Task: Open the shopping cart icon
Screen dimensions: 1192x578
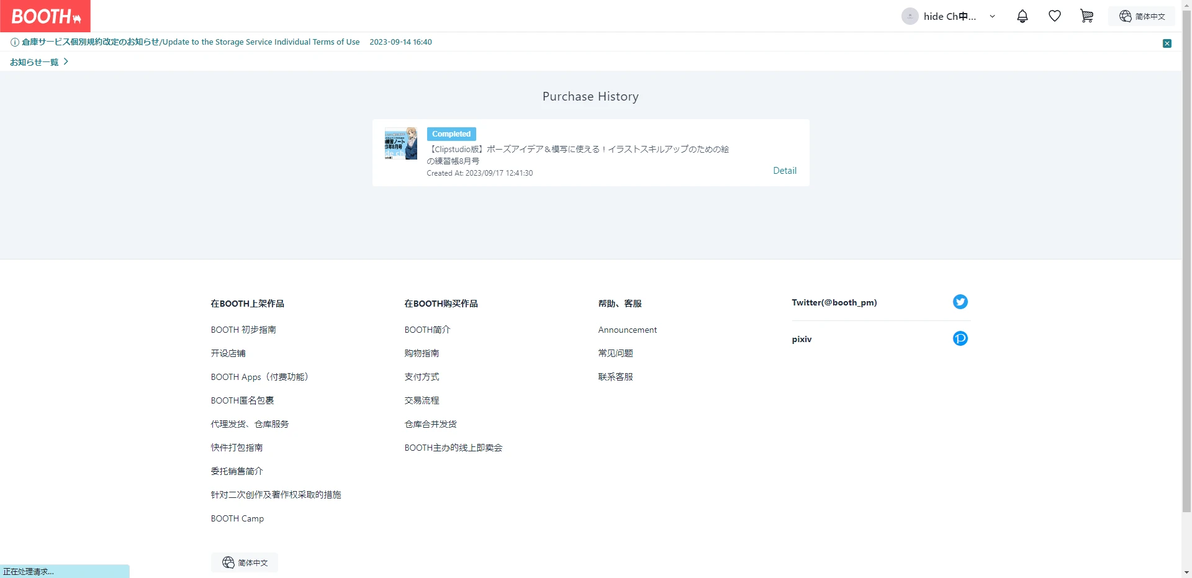Action: coord(1086,16)
